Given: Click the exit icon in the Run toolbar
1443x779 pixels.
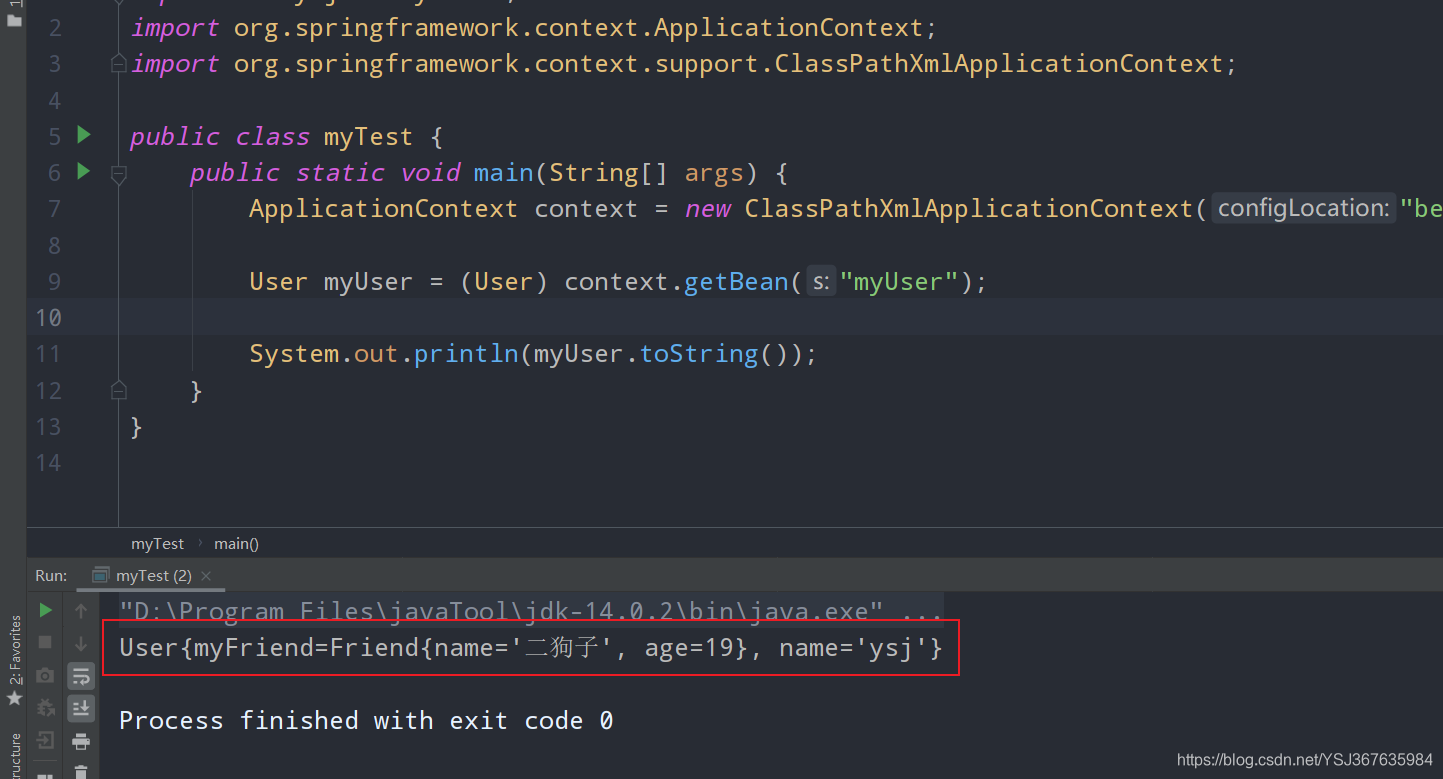Looking at the screenshot, I should click(45, 741).
